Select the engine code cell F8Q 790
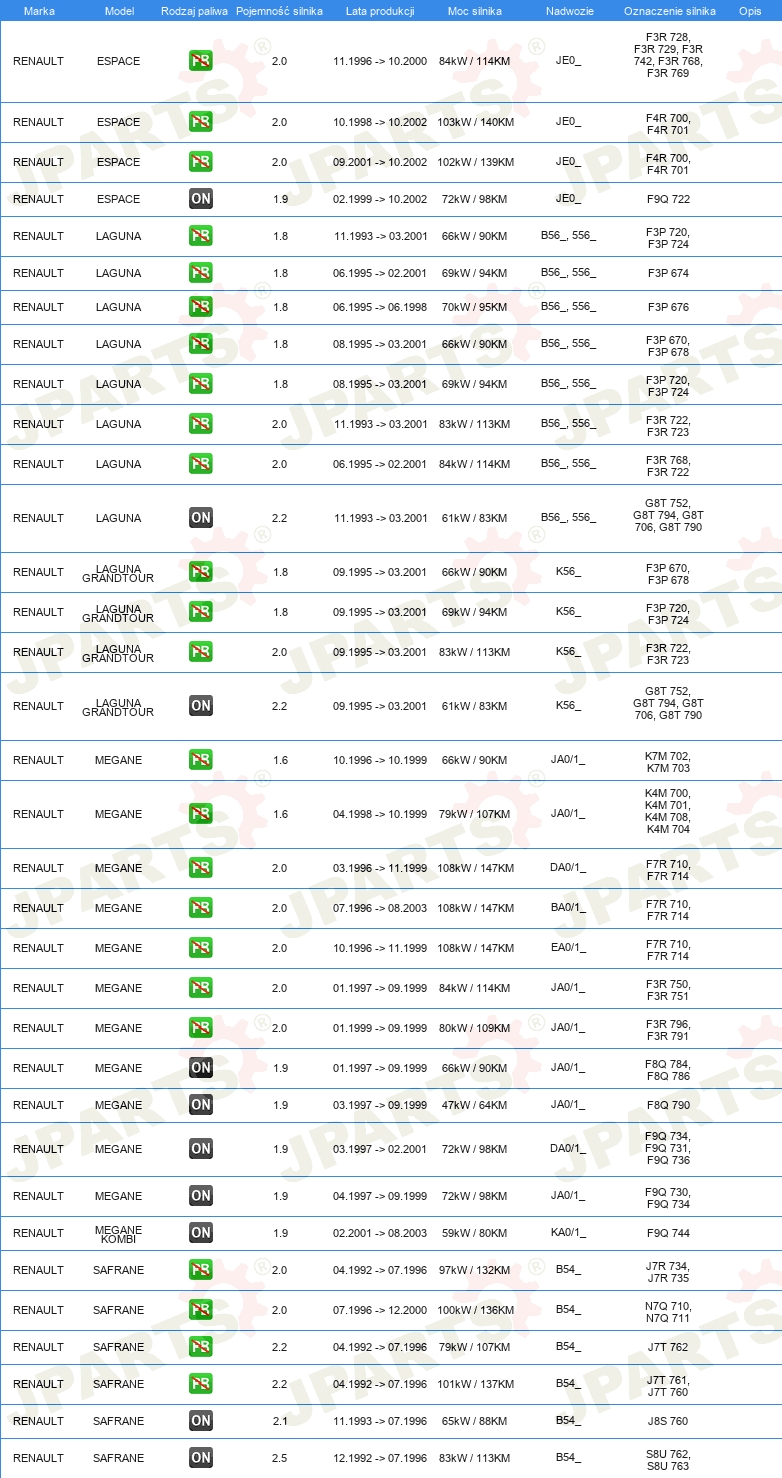Screen dimensions: 782x1478 tap(668, 1105)
